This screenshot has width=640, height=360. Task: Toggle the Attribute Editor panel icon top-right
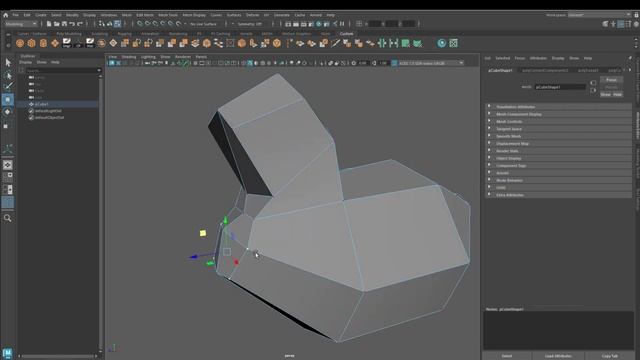[621, 24]
